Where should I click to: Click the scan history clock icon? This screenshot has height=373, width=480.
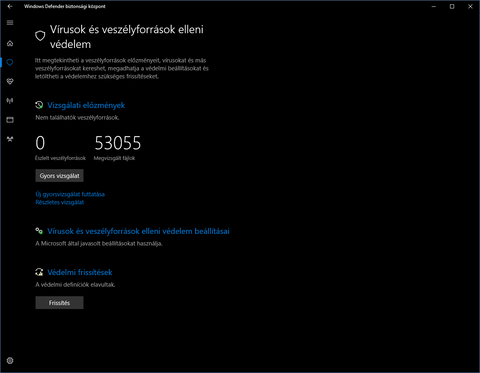39,105
